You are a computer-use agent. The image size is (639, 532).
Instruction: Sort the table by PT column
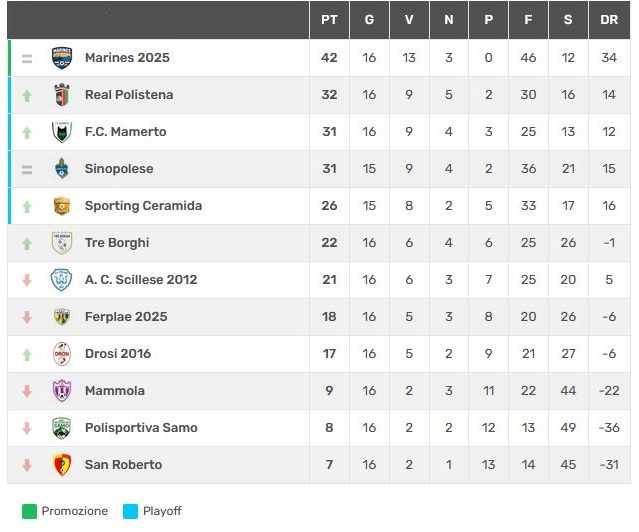pos(329,20)
